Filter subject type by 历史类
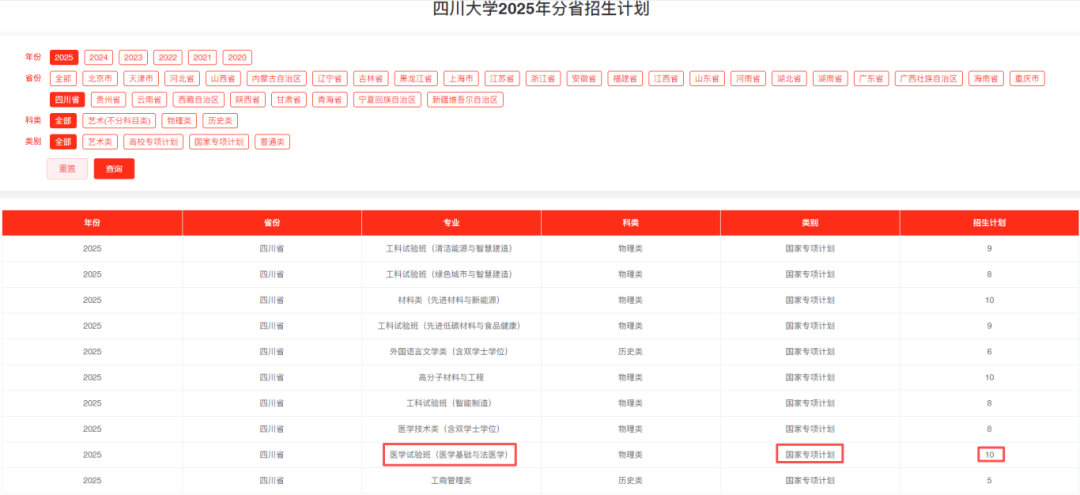The image size is (1080, 495). point(220,121)
